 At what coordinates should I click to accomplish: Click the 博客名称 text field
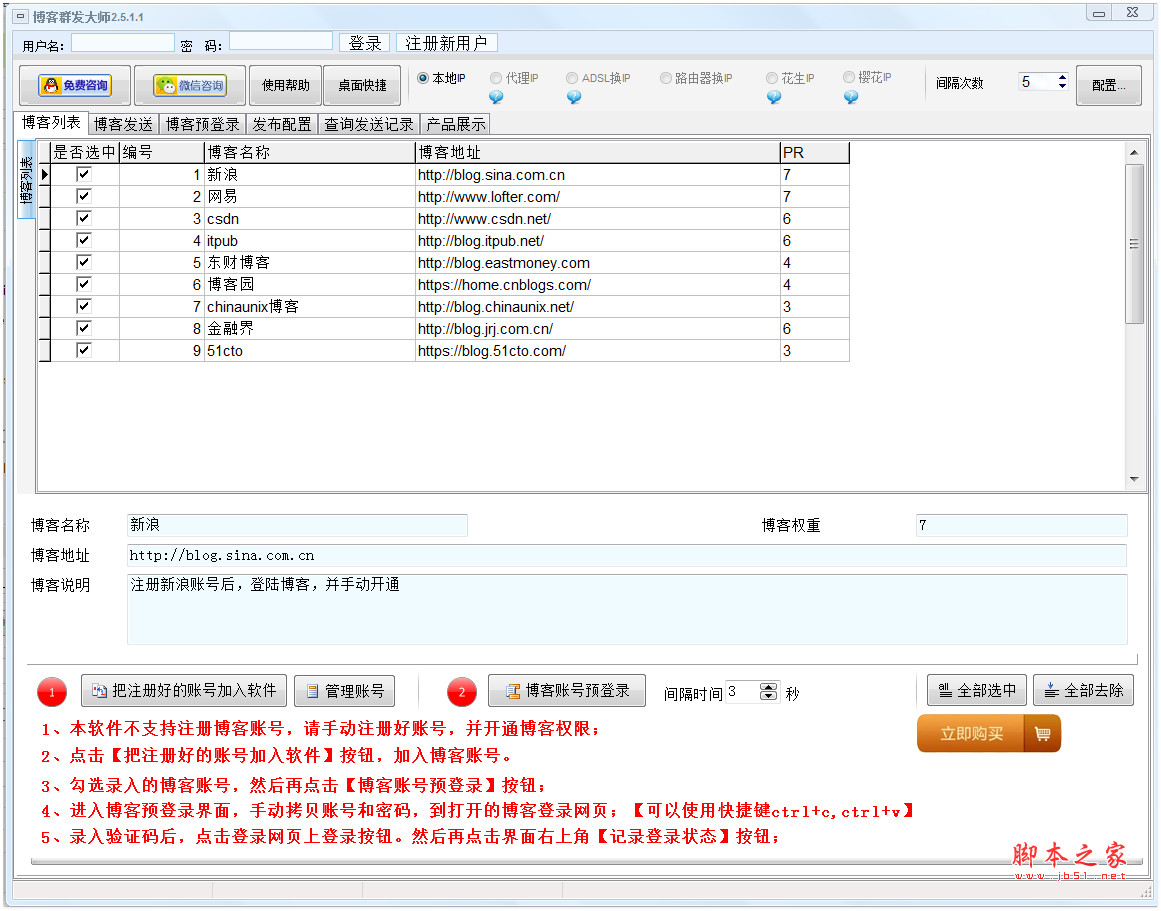click(297, 525)
